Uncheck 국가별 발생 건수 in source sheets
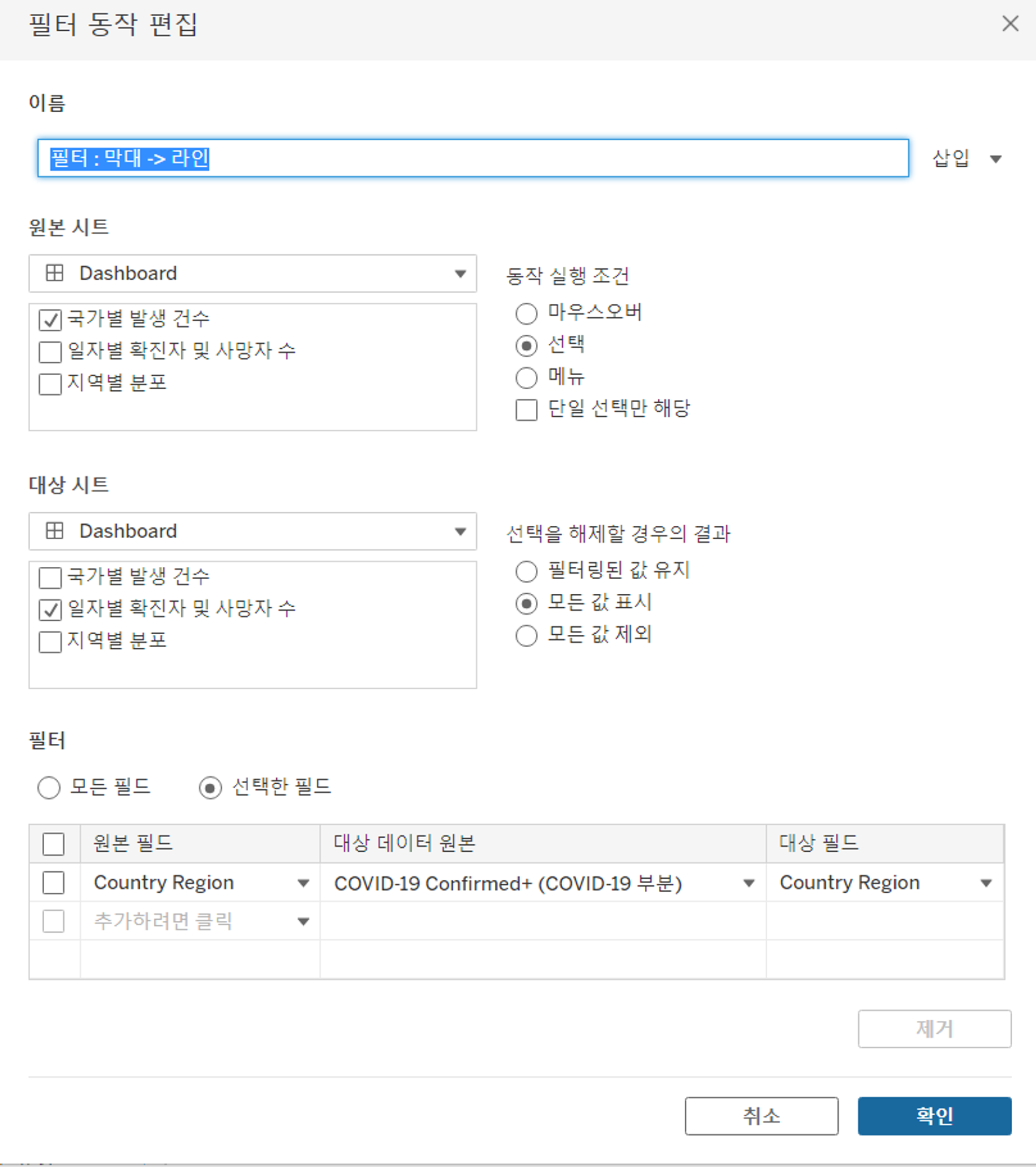The width and height of the screenshot is (1036, 1167). point(50,320)
